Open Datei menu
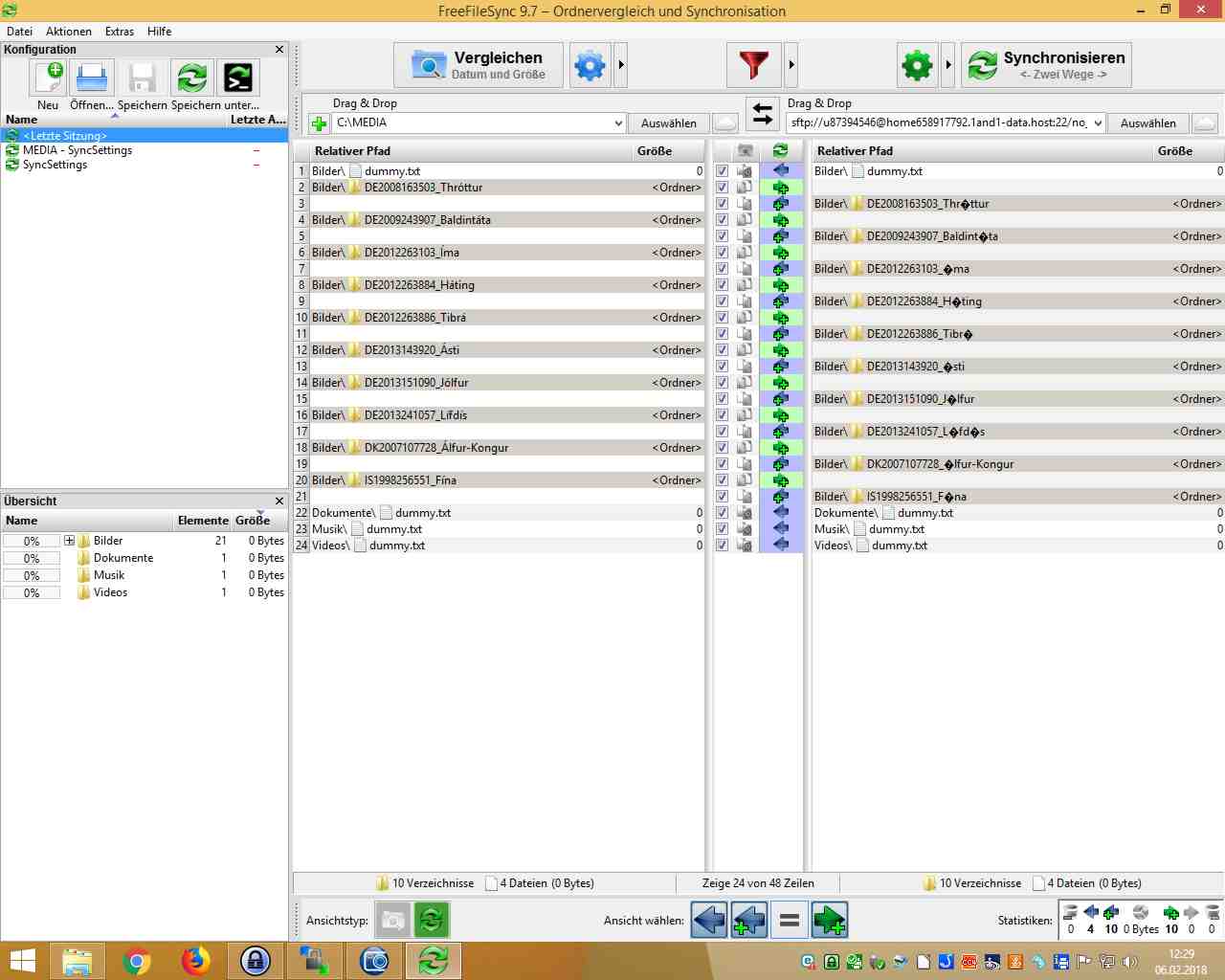Screen dimensions: 1225x980 point(19,32)
